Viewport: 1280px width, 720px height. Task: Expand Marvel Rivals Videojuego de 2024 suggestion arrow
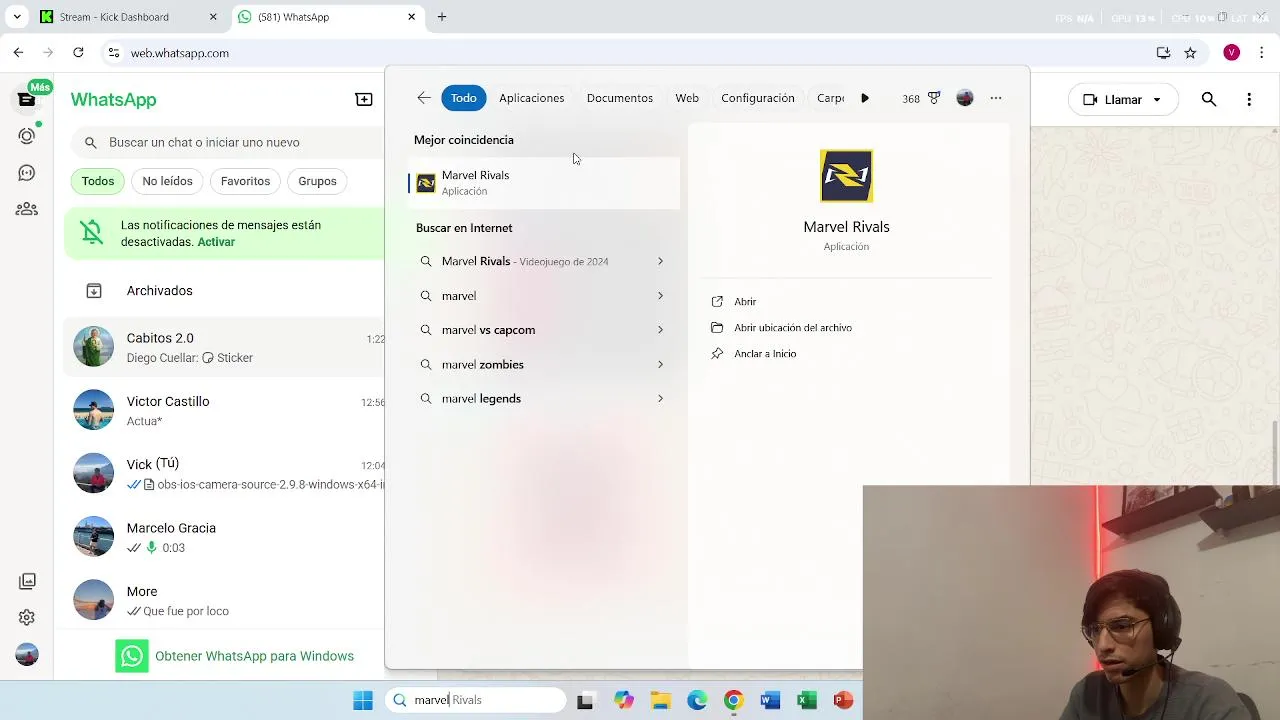pyautogui.click(x=660, y=261)
